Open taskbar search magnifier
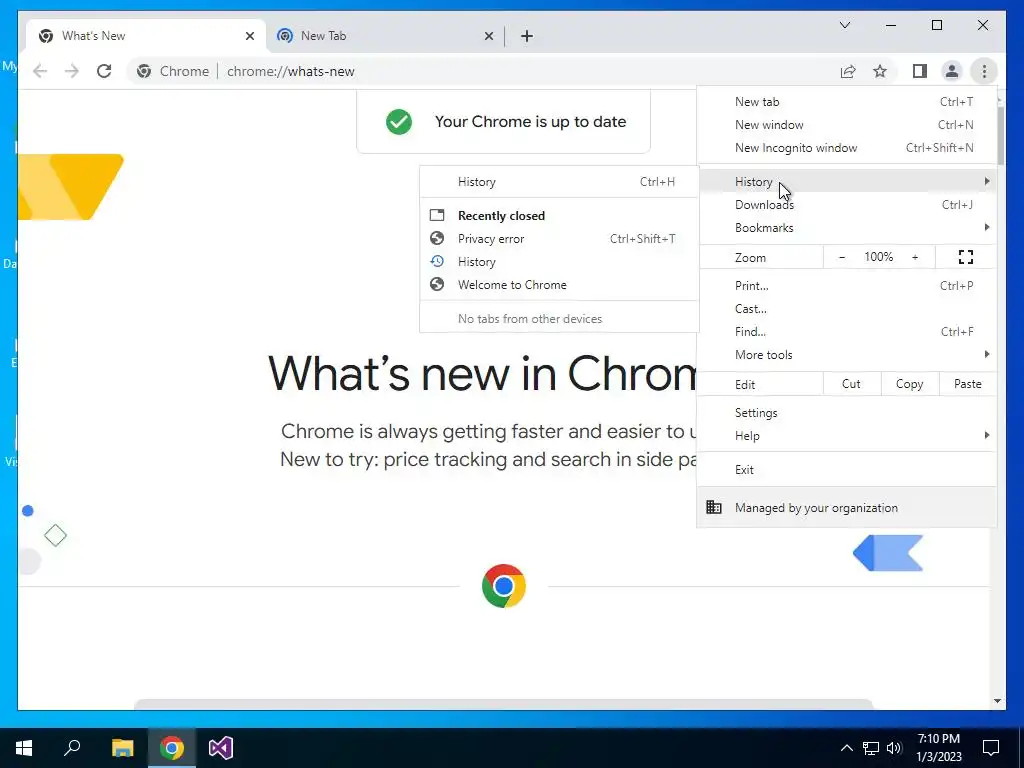Viewport: 1024px width, 768px height. pyautogui.click(x=72, y=747)
